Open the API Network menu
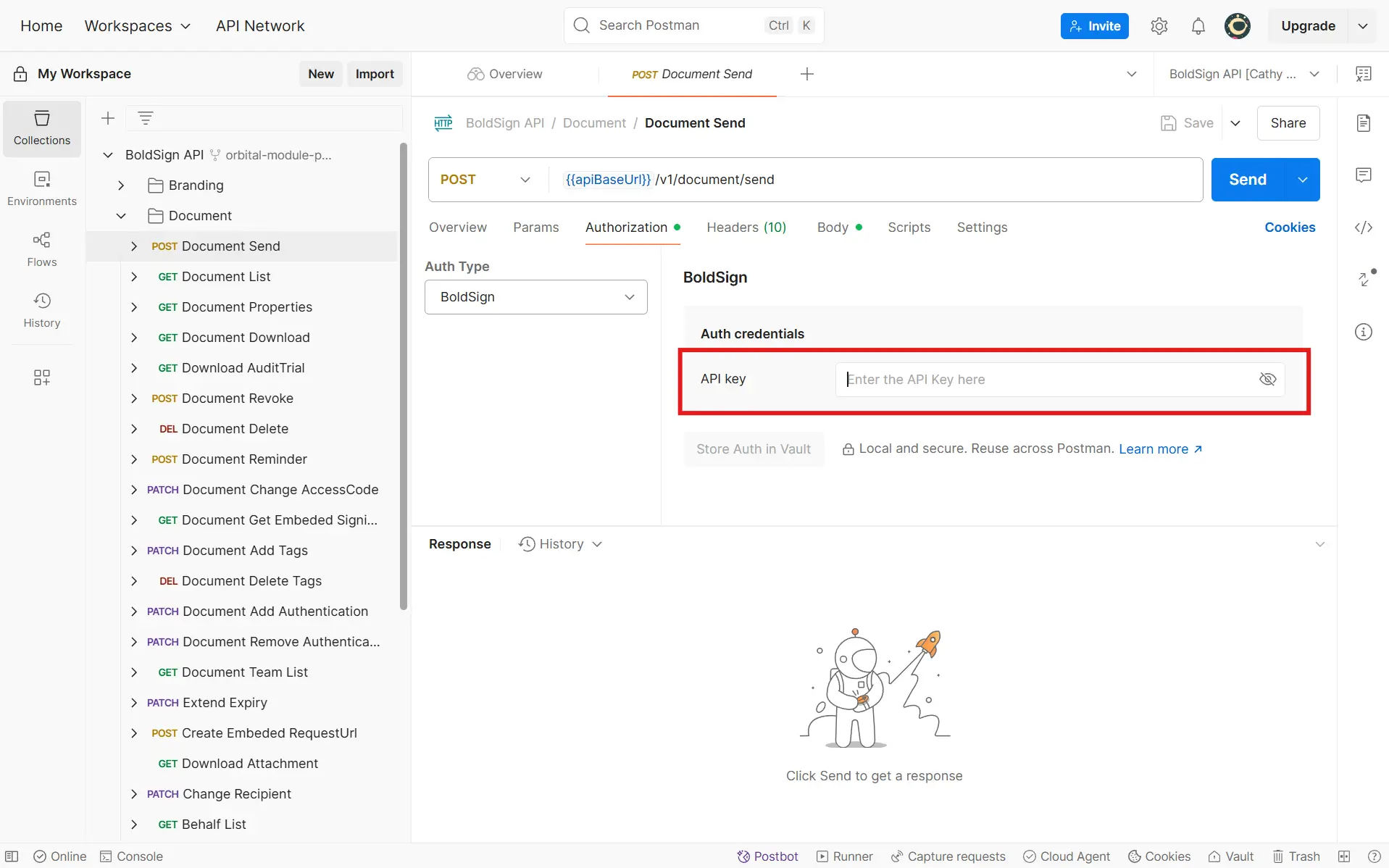 click(260, 26)
